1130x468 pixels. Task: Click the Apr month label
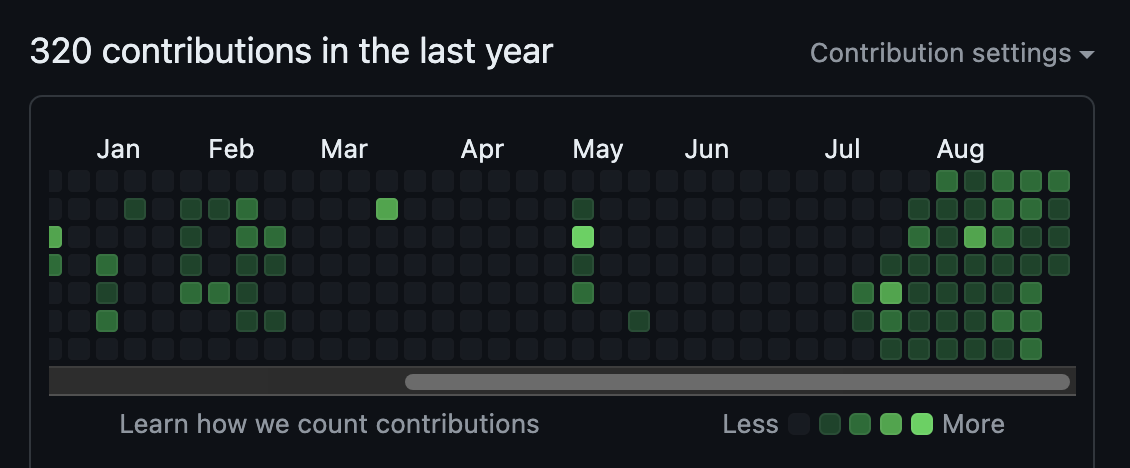click(x=482, y=150)
